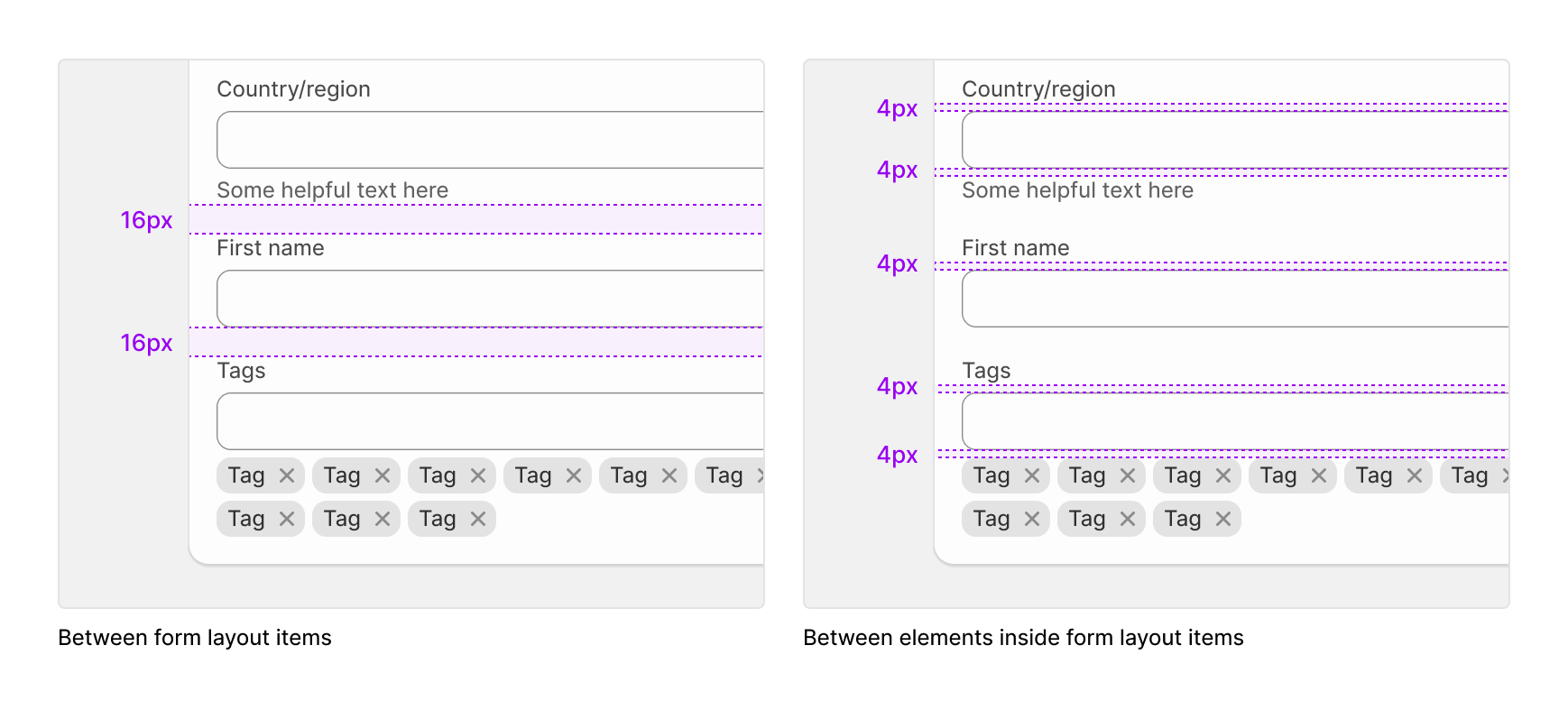
Task: Click the First name input in the right form
Action: point(1236,298)
